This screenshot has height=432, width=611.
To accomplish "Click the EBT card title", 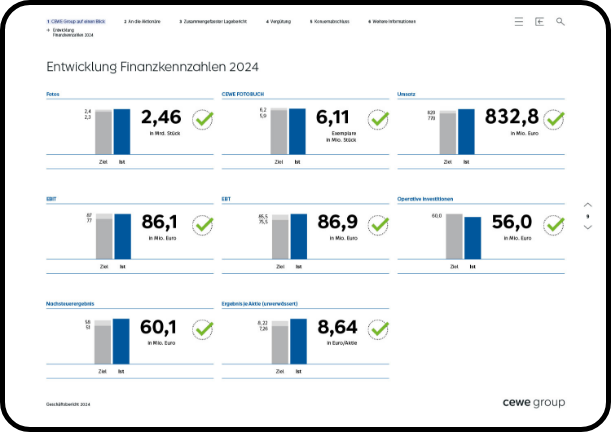I will click(226, 199).
